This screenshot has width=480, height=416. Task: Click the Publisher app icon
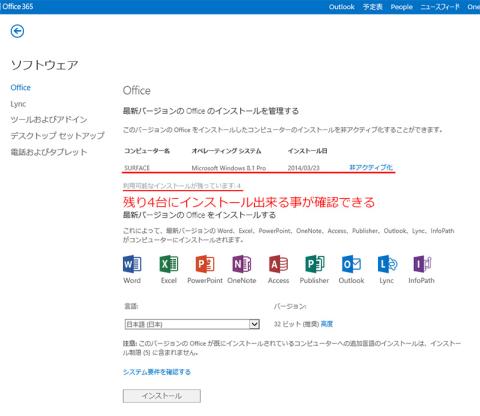point(315,264)
